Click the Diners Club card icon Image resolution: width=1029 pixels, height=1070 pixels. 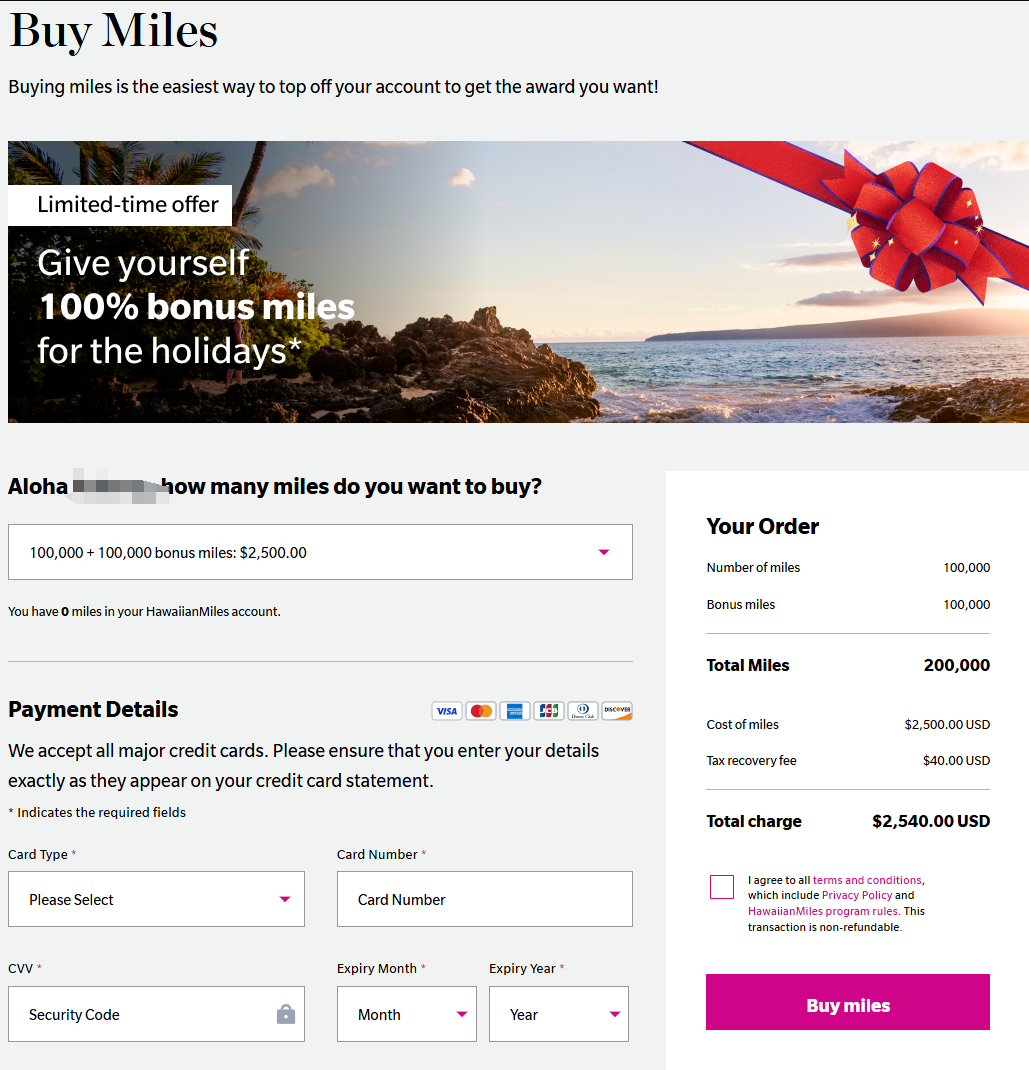pyautogui.click(x=583, y=711)
